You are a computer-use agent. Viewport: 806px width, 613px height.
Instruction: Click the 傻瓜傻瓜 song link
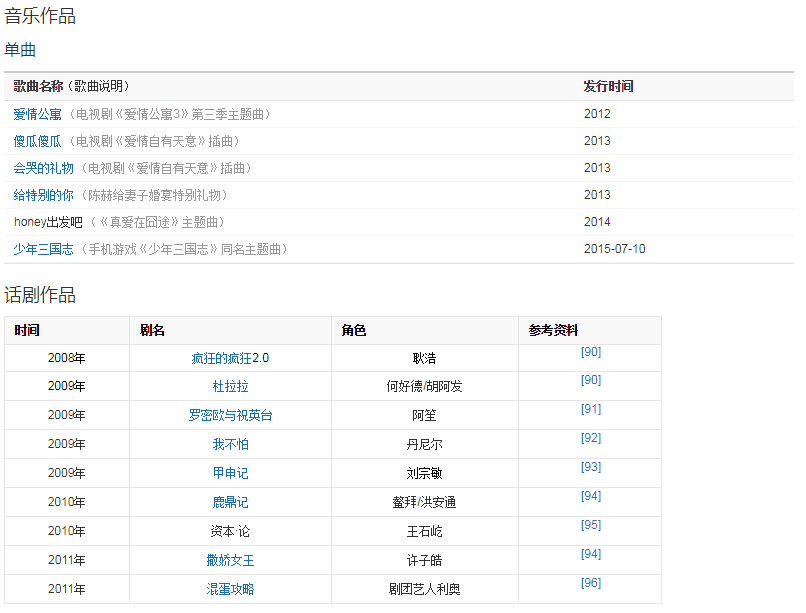tap(38, 141)
